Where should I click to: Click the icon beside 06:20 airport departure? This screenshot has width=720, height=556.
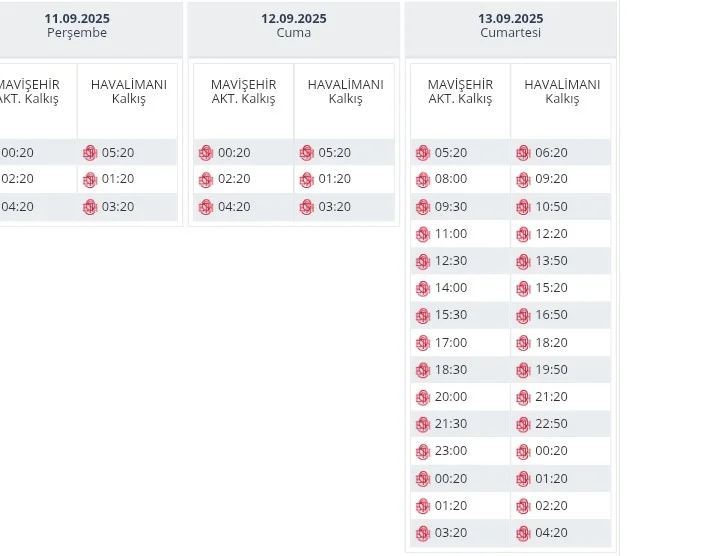coord(523,153)
